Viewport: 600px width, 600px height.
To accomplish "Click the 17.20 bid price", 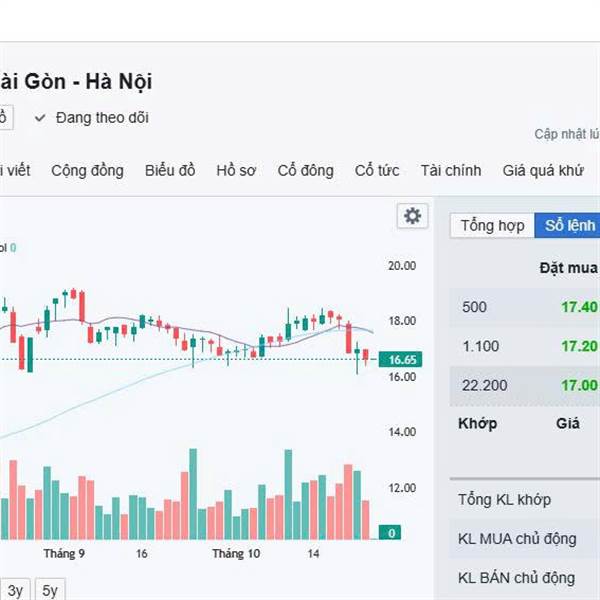I will (580, 346).
